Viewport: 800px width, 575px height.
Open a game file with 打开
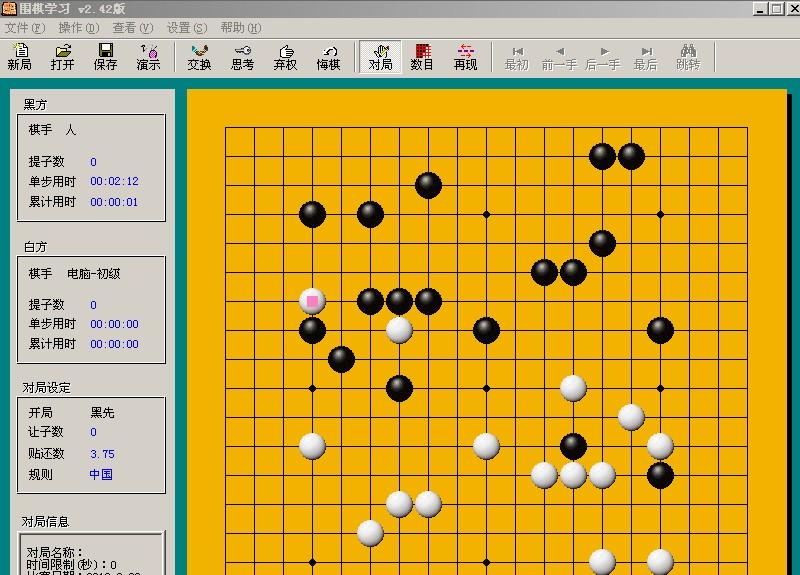point(63,57)
